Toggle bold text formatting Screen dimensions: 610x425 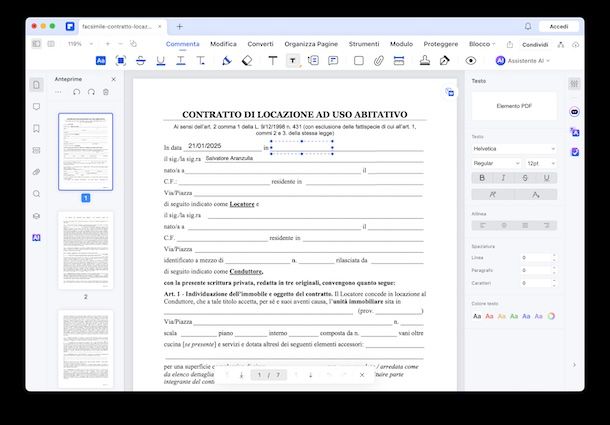pyautogui.click(x=482, y=178)
